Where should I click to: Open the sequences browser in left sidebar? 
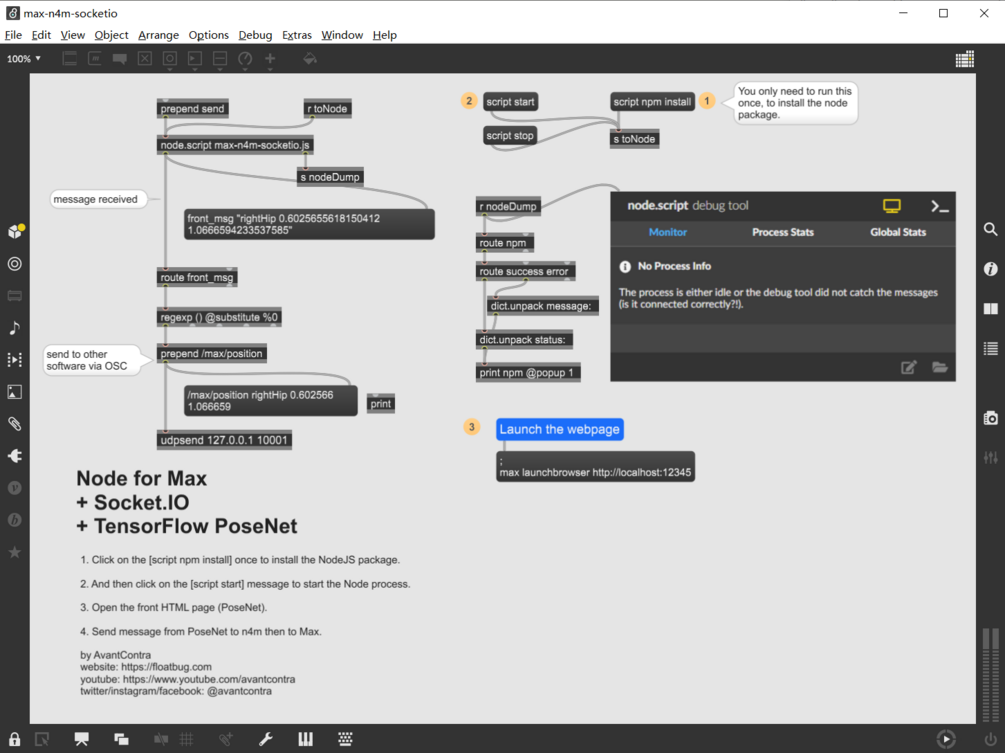(15, 360)
